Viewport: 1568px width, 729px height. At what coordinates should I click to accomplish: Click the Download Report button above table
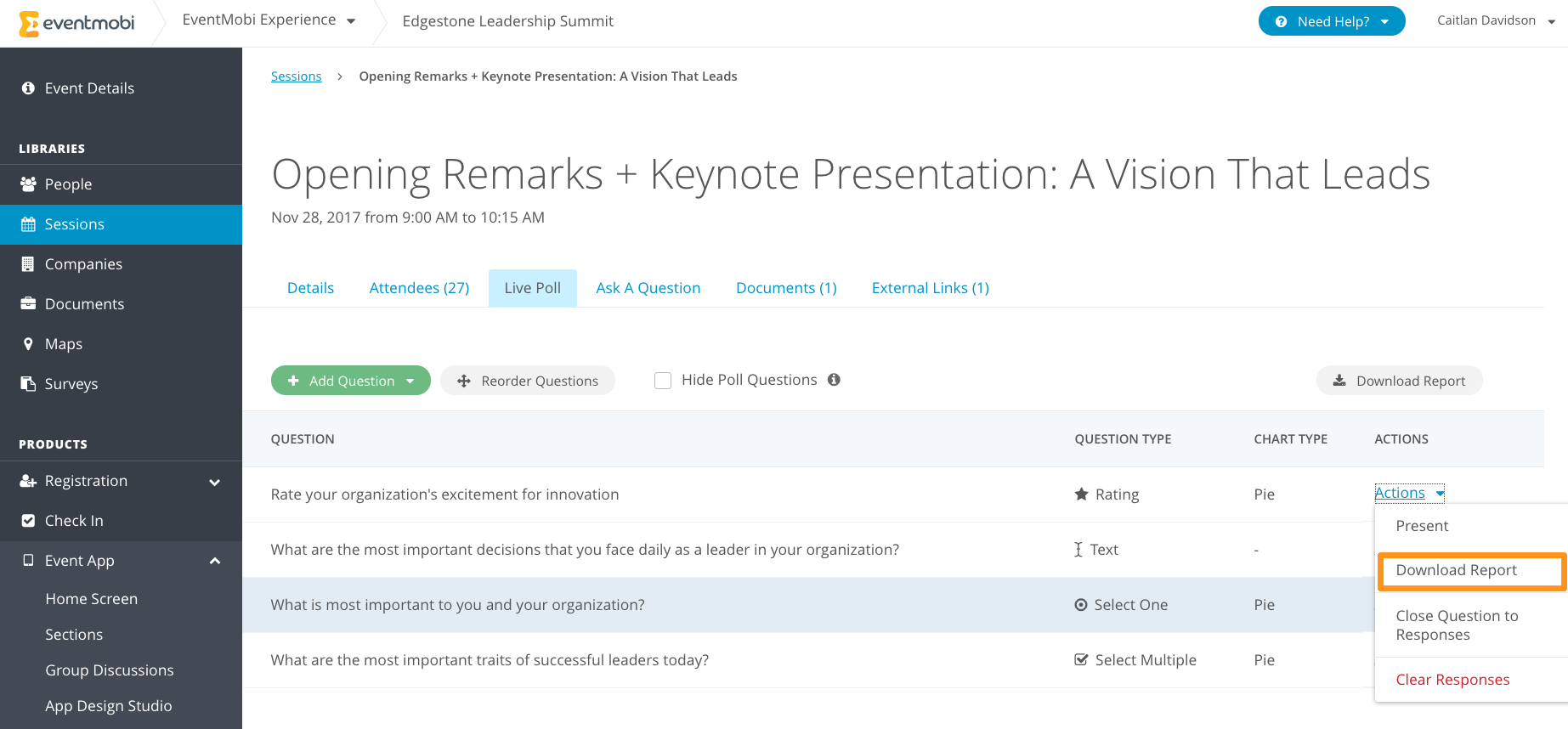point(1400,381)
